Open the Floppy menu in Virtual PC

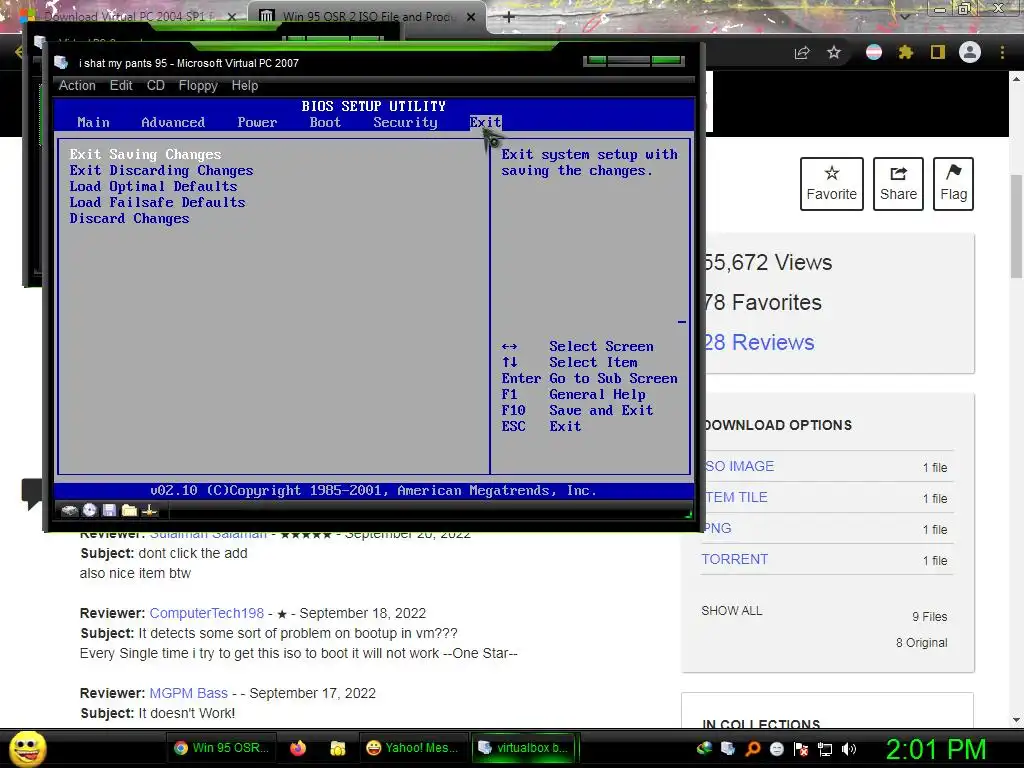(x=198, y=86)
